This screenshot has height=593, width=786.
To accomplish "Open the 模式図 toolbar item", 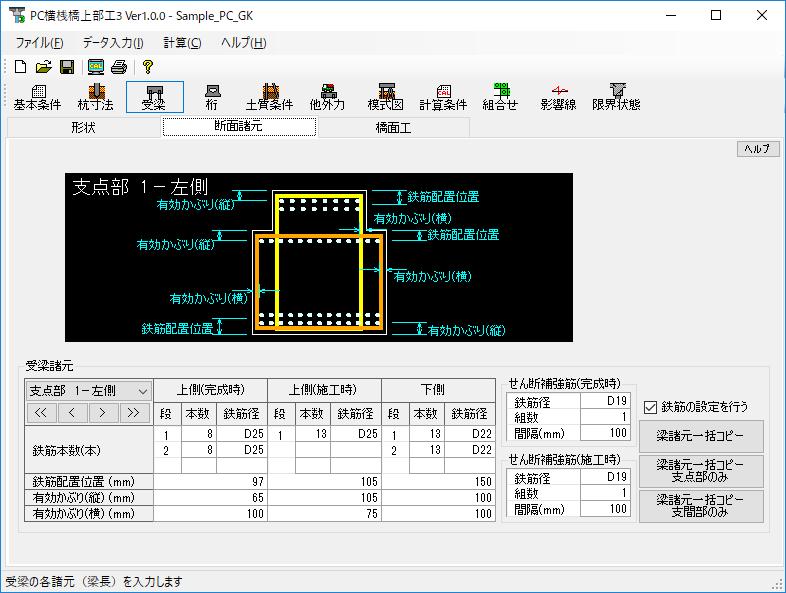I will [x=385, y=97].
